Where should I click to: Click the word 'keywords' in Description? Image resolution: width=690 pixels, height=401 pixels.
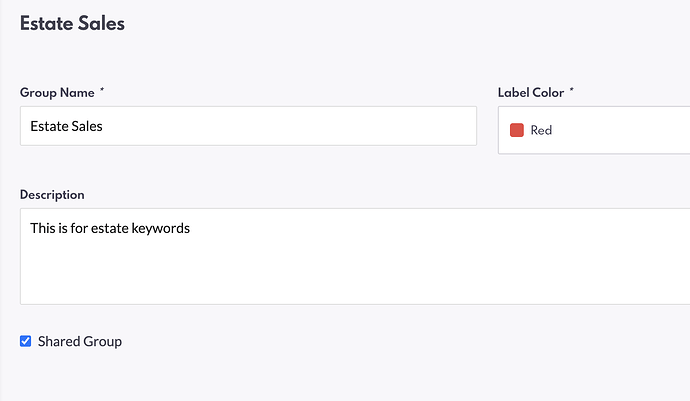click(x=161, y=228)
